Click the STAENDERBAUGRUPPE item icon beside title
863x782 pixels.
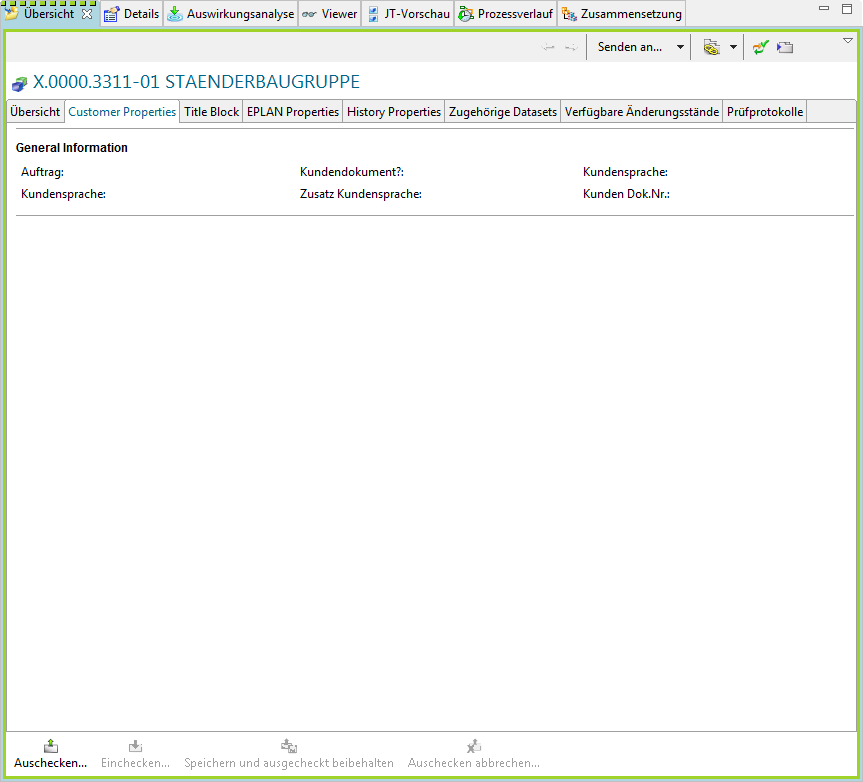tap(19, 84)
